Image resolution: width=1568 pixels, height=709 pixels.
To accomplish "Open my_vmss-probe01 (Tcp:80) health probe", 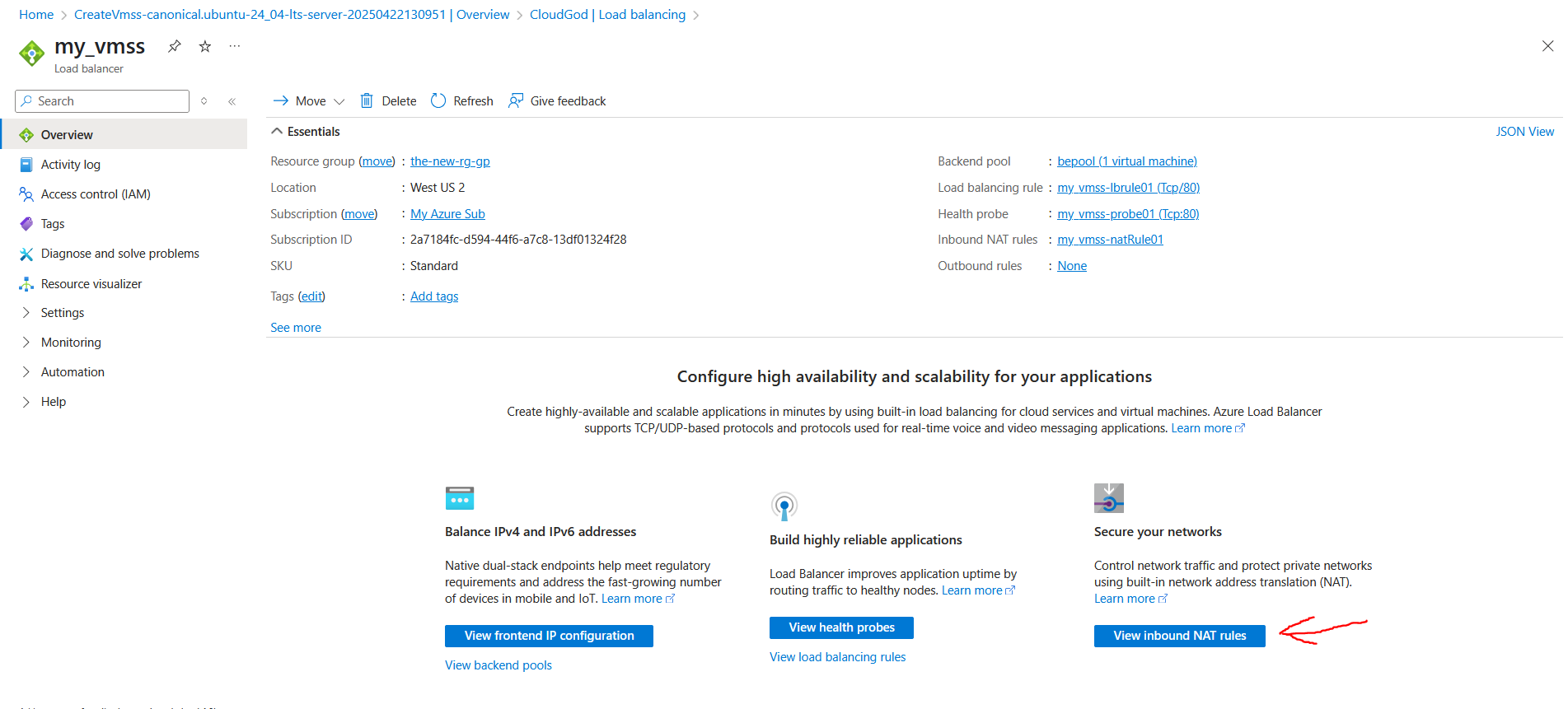I will click(x=1128, y=214).
